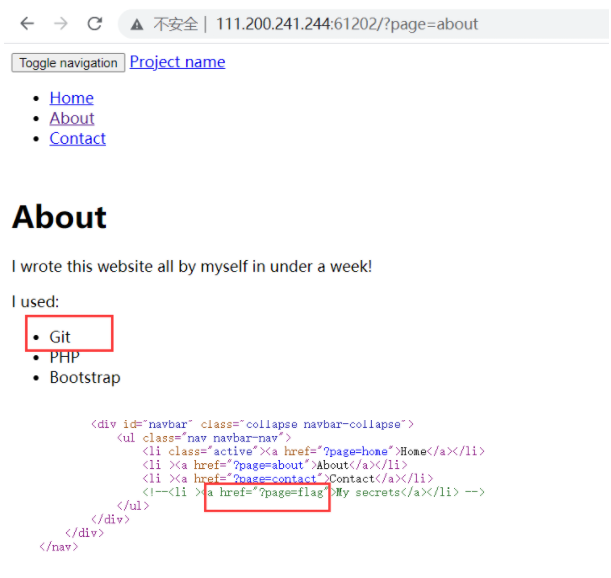Screen dimensions: 611x578
Task: Open the Contact nav link
Action: (77, 138)
